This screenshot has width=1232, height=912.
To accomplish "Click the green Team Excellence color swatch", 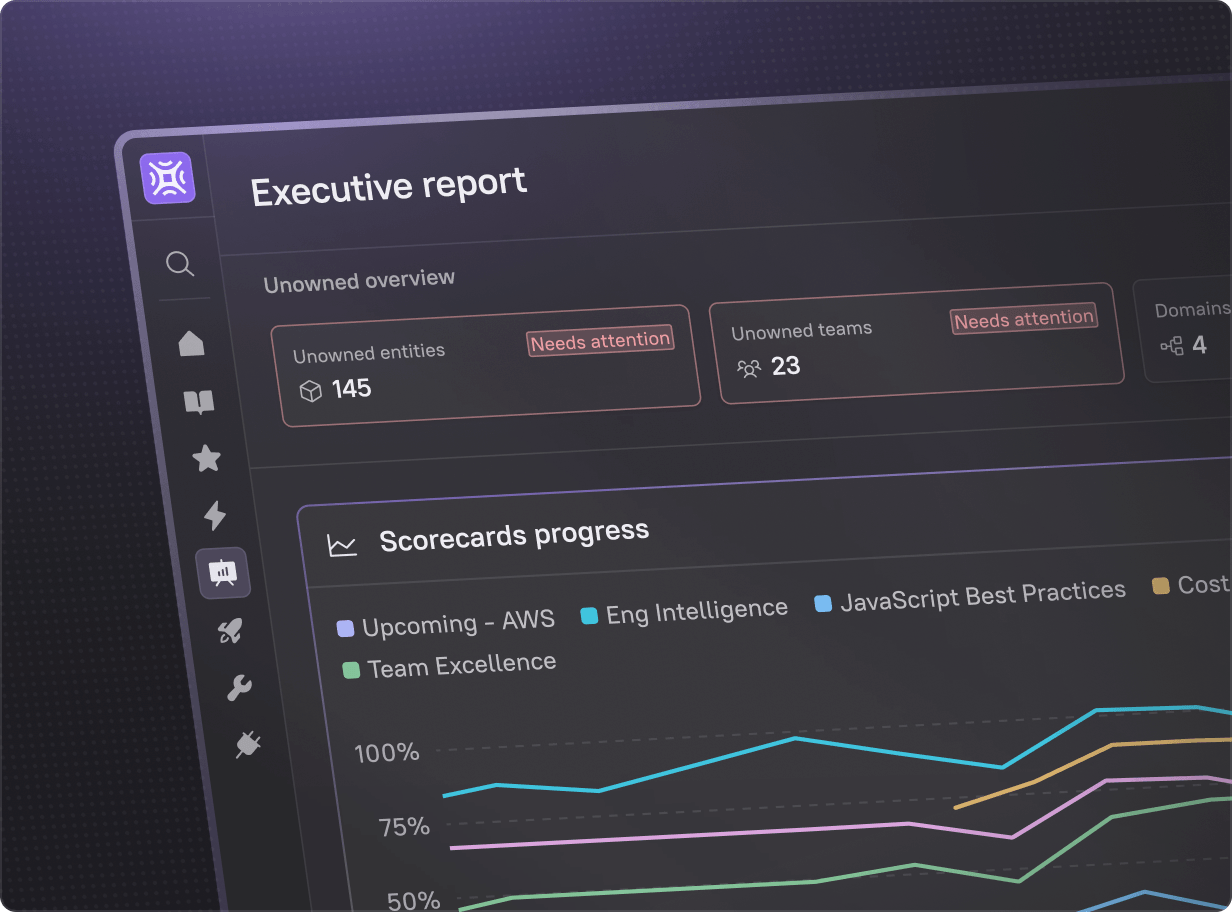I will coord(351,670).
